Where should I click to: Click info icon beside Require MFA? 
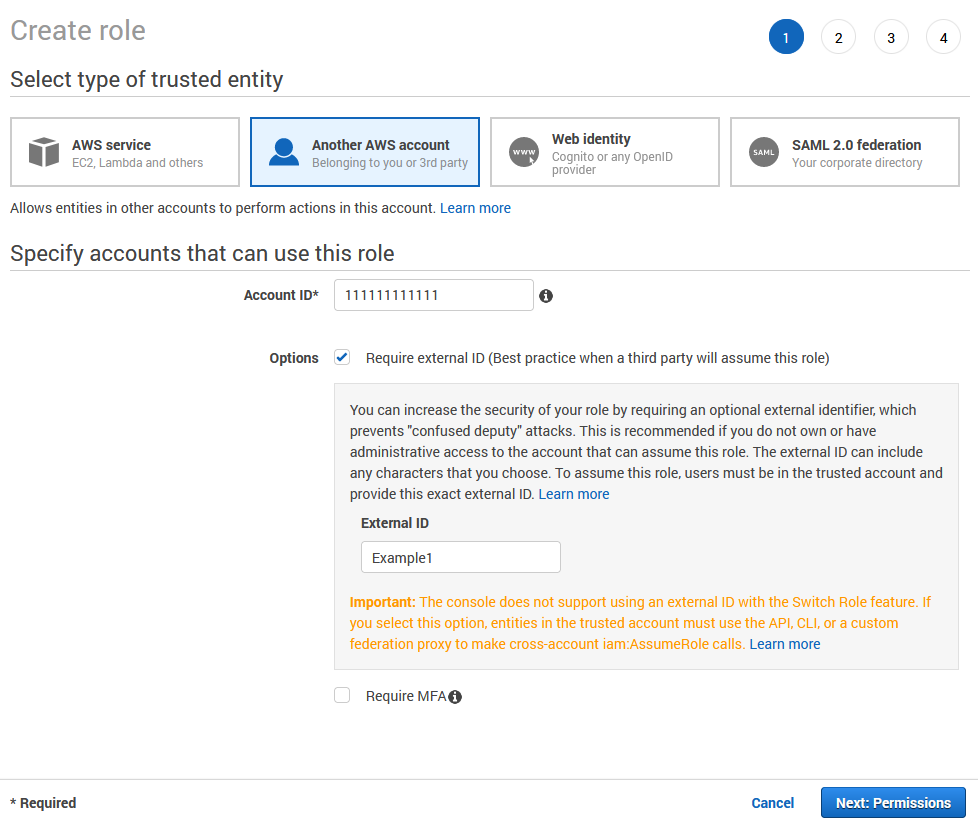coord(455,697)
